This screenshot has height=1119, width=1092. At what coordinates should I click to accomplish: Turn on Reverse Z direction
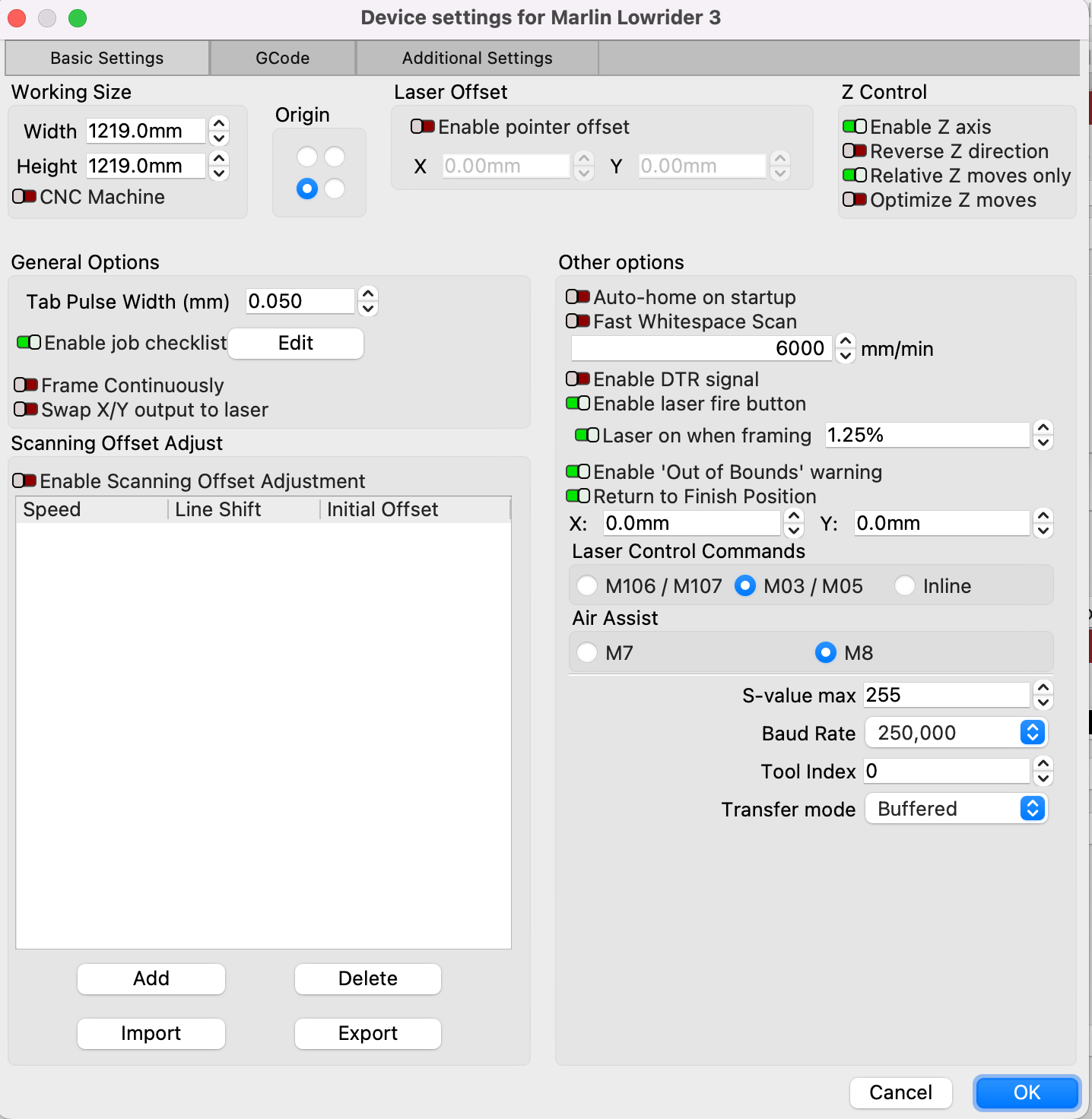tap(855, 151)
